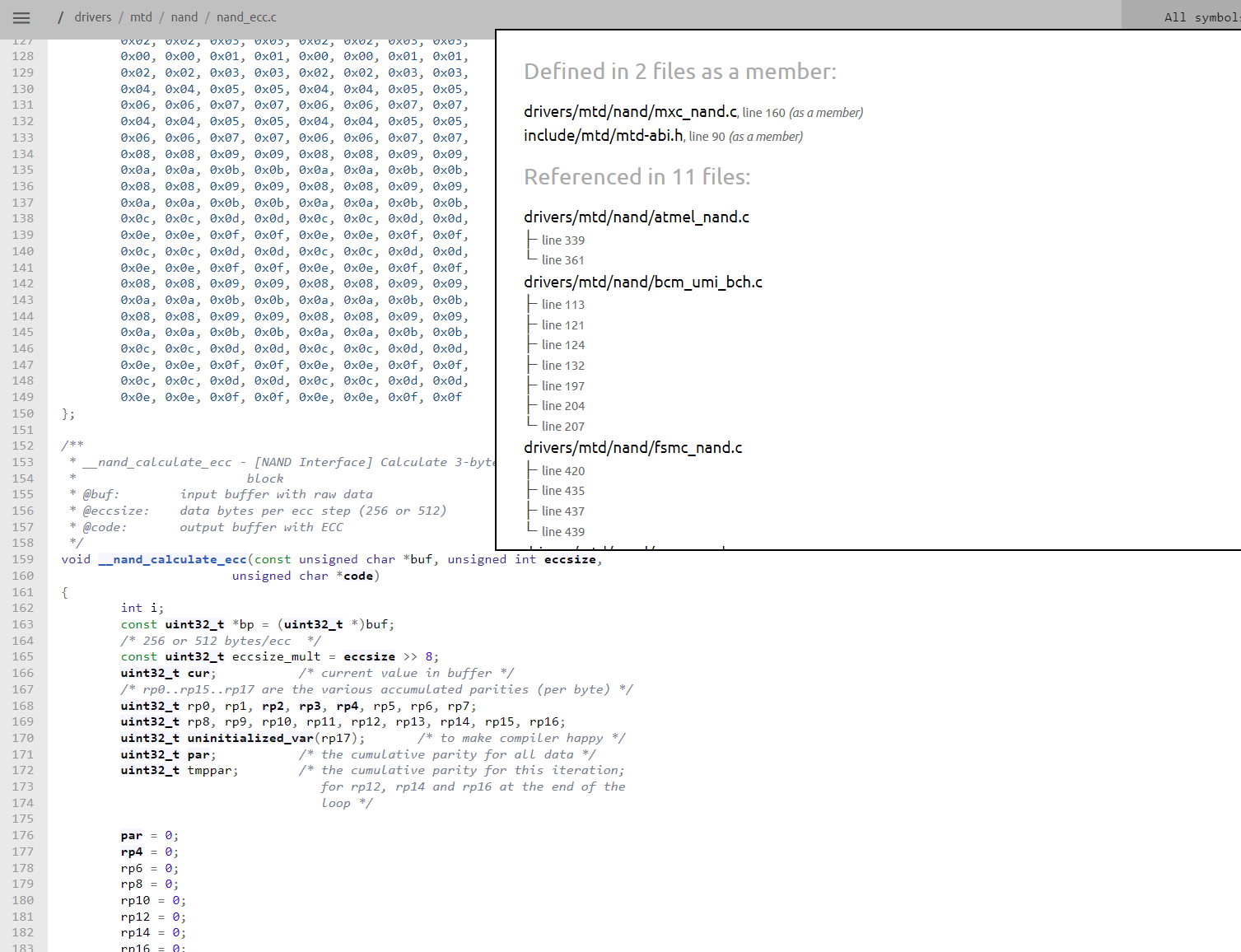The image size is (1241, 952).
Task: Go to bcm_umi_bch.c line 113
Action: click(x=563, y=305)
